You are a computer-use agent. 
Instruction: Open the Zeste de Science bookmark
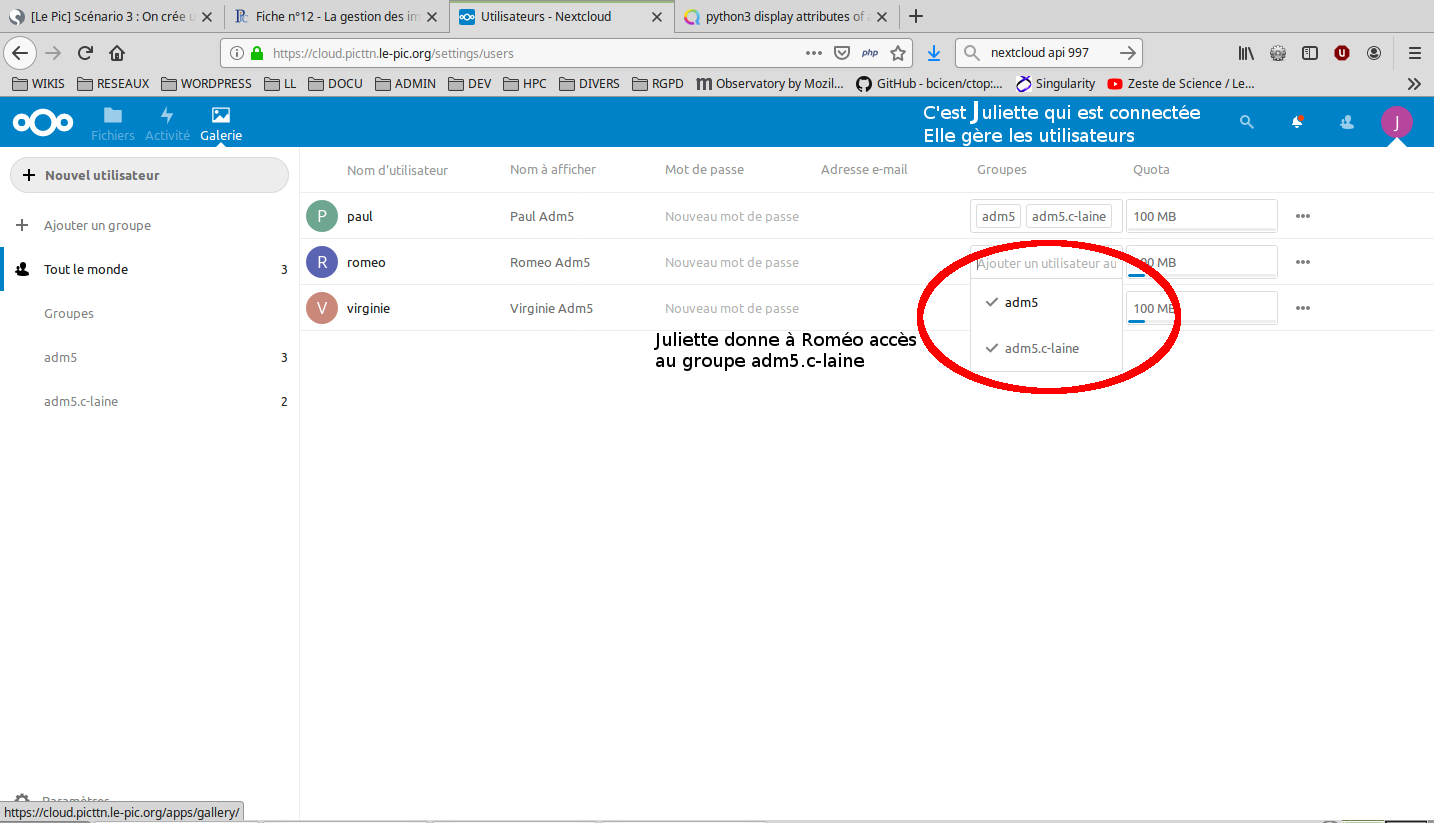tap(1180, 84)
